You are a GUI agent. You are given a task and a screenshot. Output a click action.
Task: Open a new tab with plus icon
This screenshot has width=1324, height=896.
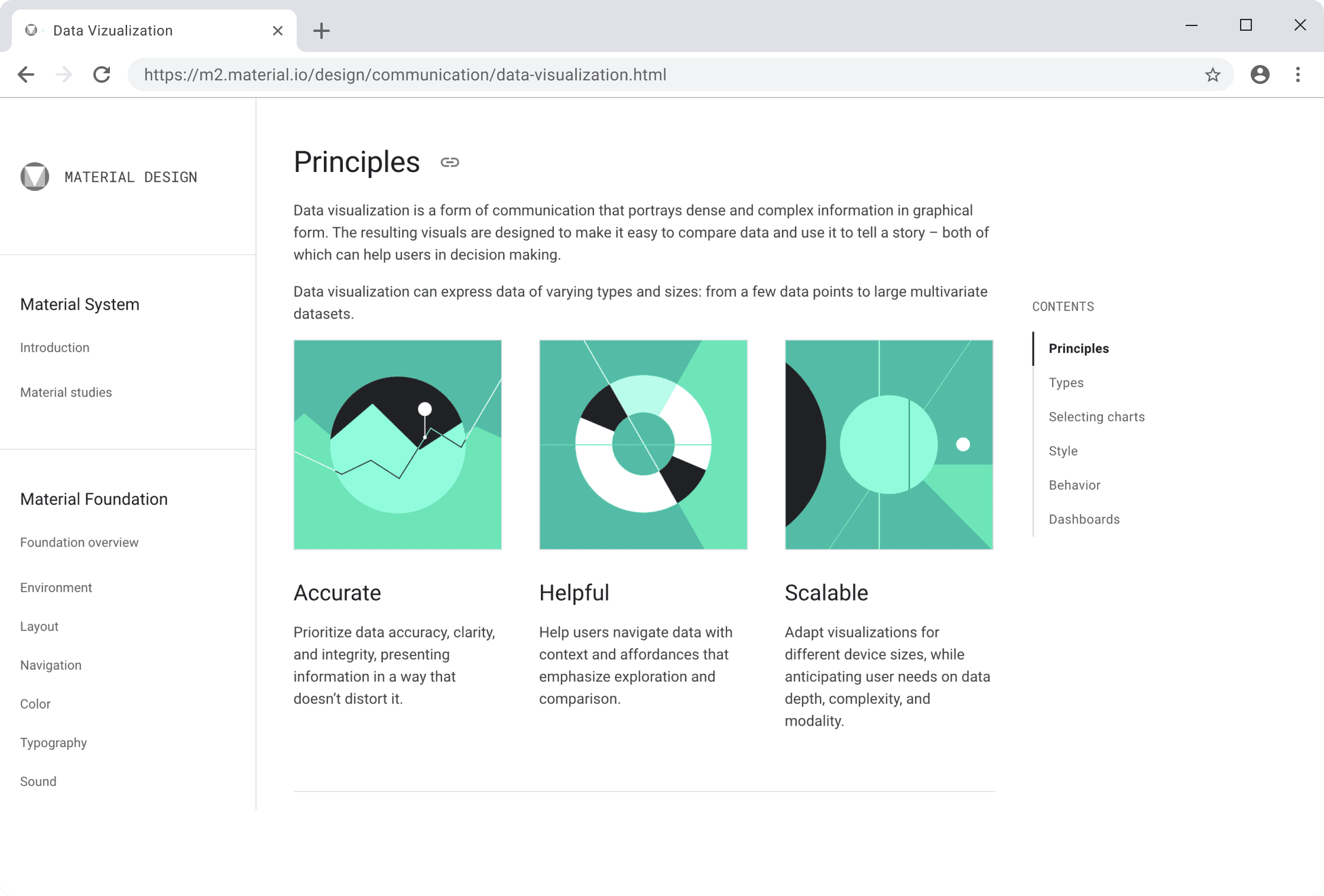click(x=321, y=31)
